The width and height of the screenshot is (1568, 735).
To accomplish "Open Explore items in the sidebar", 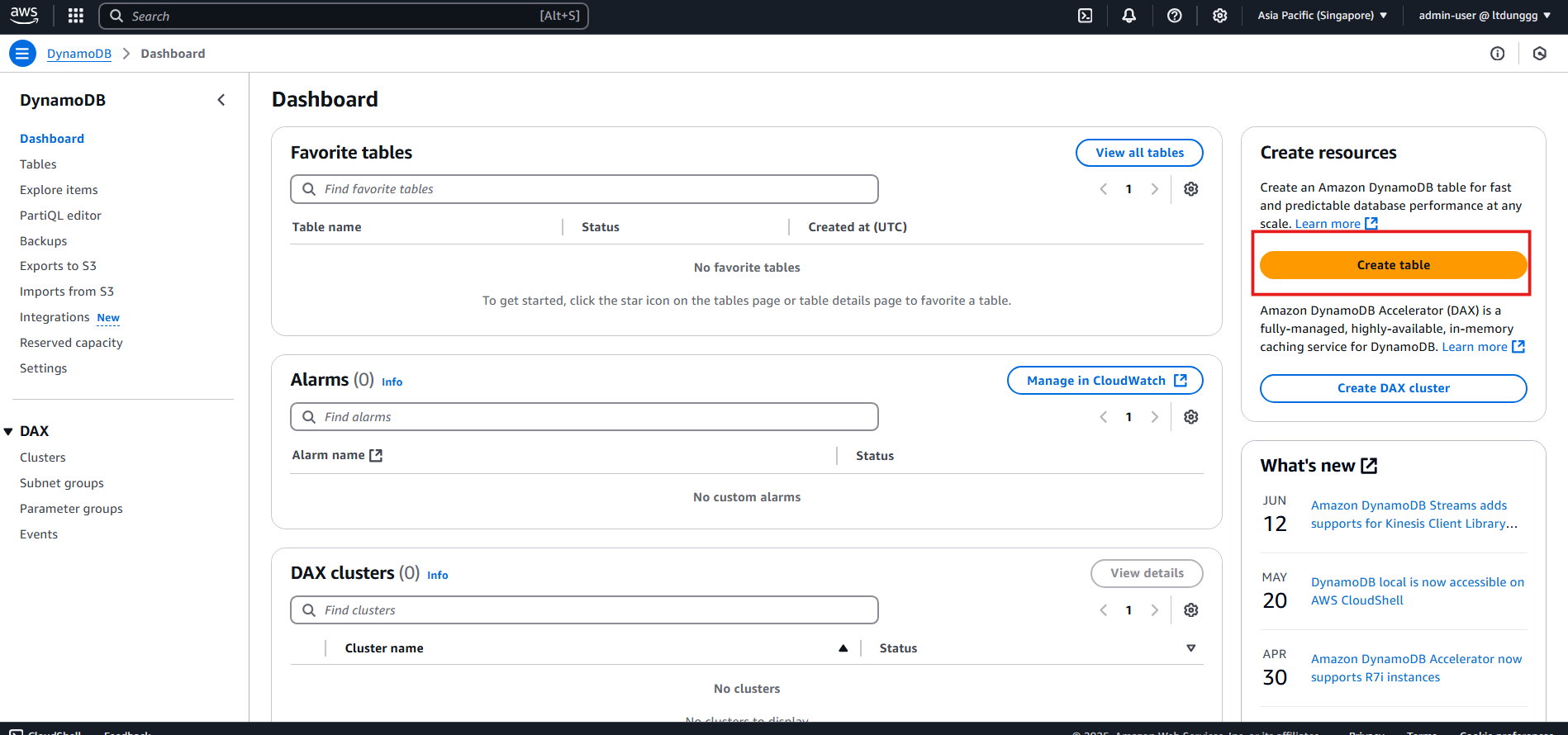I will (59, 190).
